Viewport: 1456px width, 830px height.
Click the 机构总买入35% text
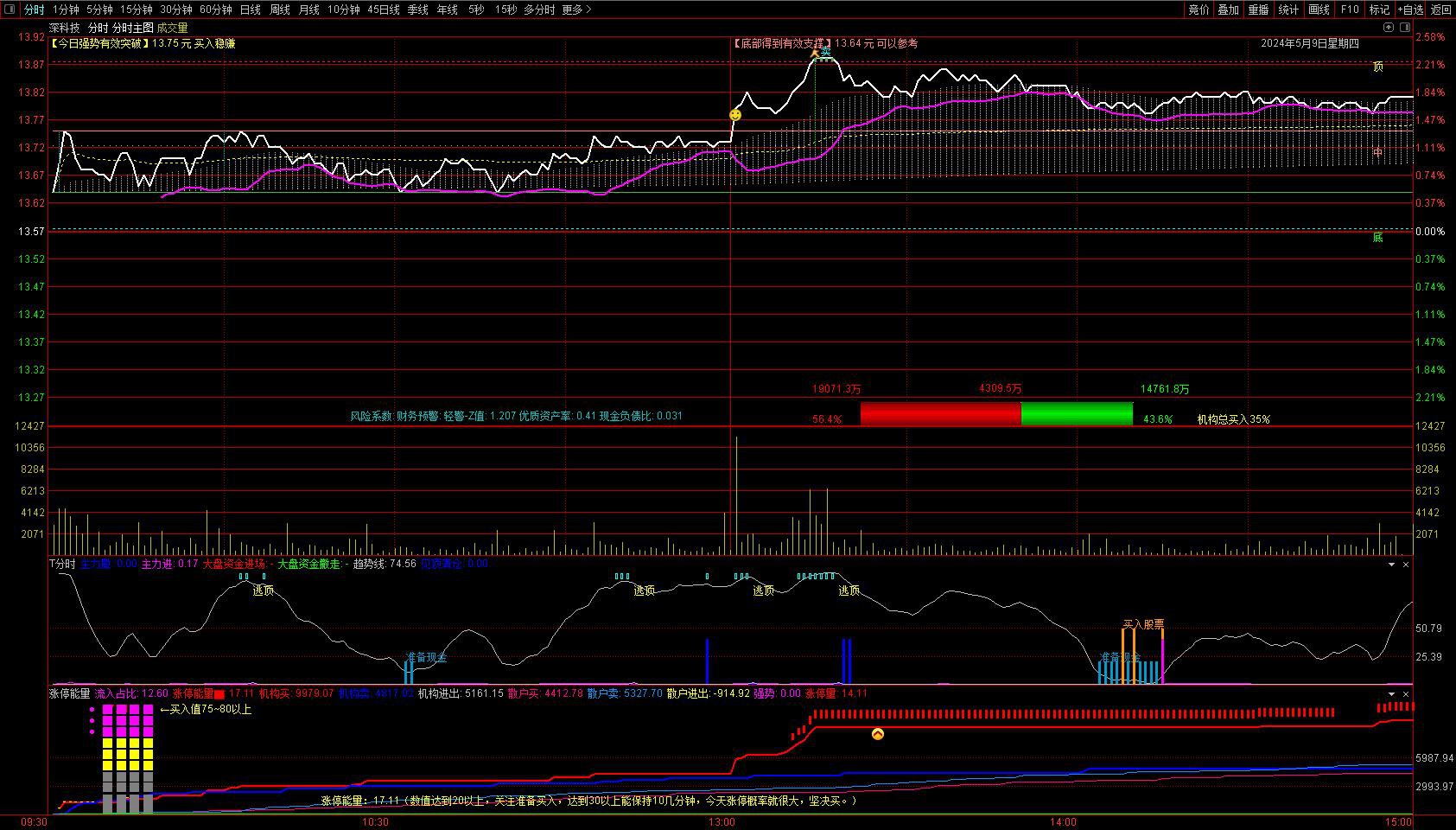pyautogui.click(x=1233, y=419)
